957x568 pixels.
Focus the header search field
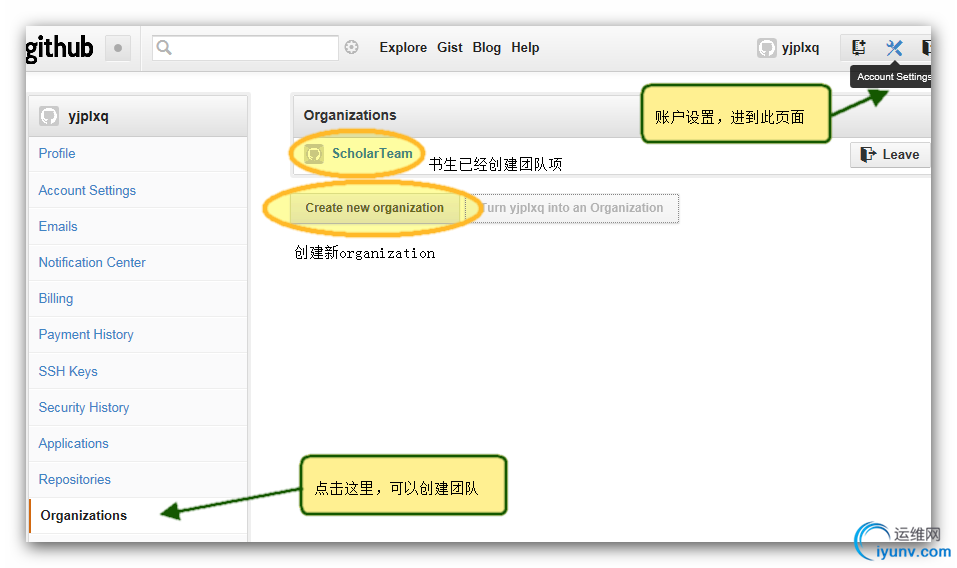click(x=245, y=48)
